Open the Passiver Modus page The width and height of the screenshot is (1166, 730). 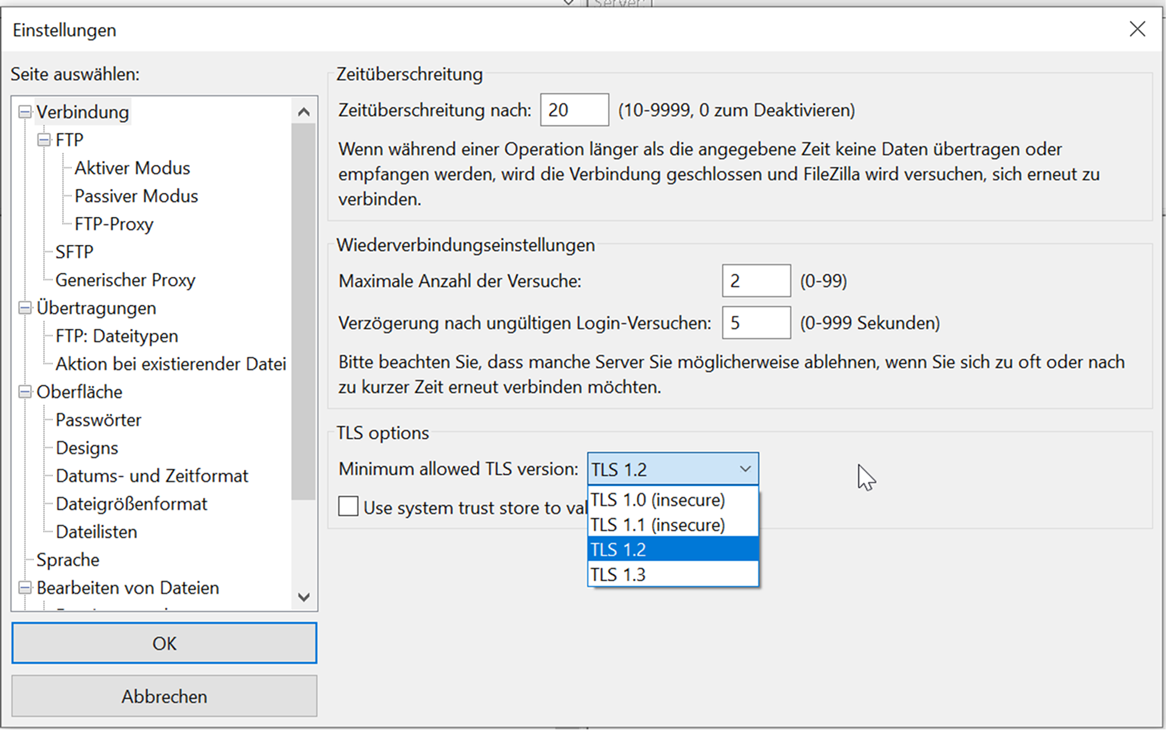point(136,196)
